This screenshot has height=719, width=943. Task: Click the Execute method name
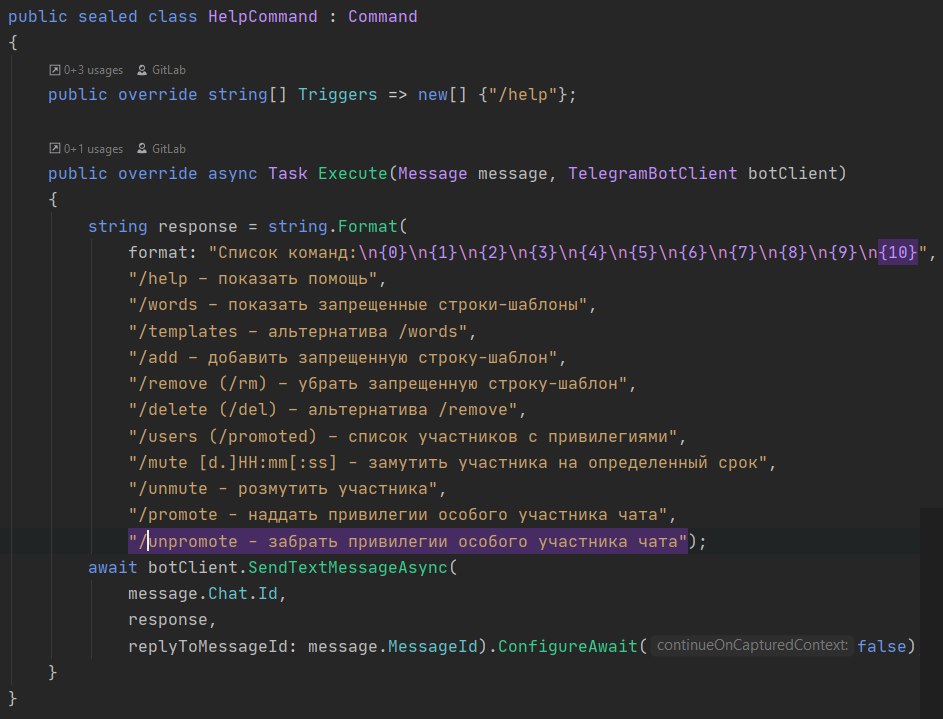[x=352, y=174]
